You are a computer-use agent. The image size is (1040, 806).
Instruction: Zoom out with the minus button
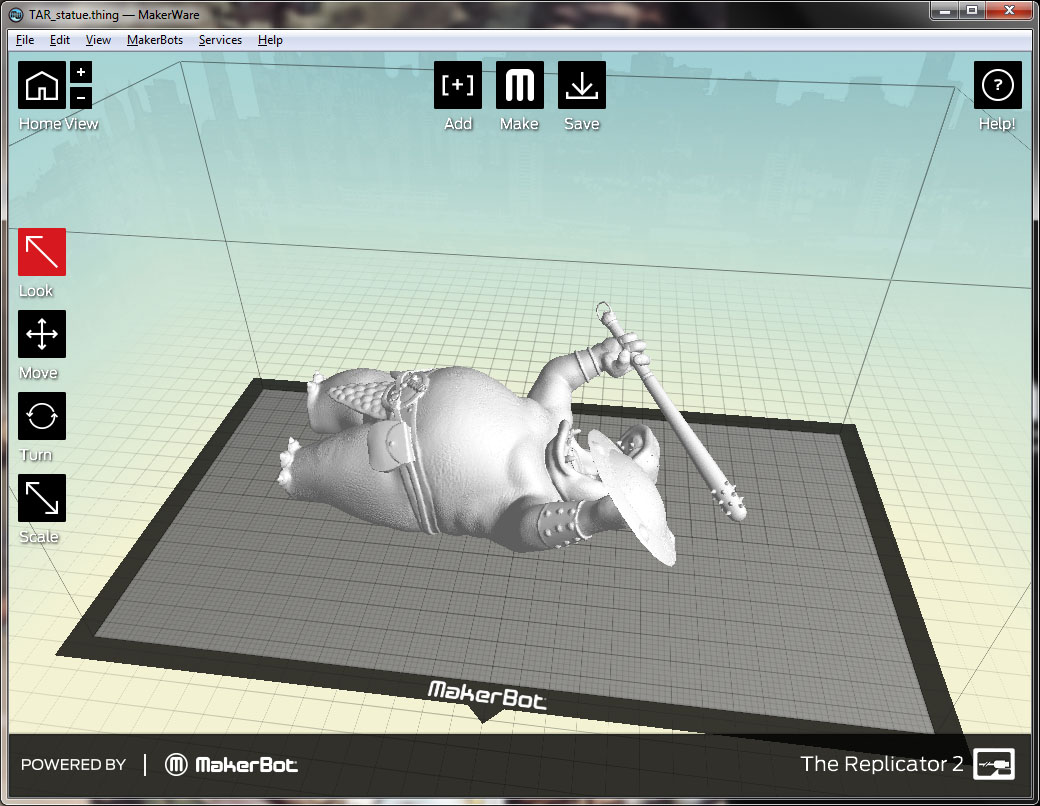click(x=82, y=97)
